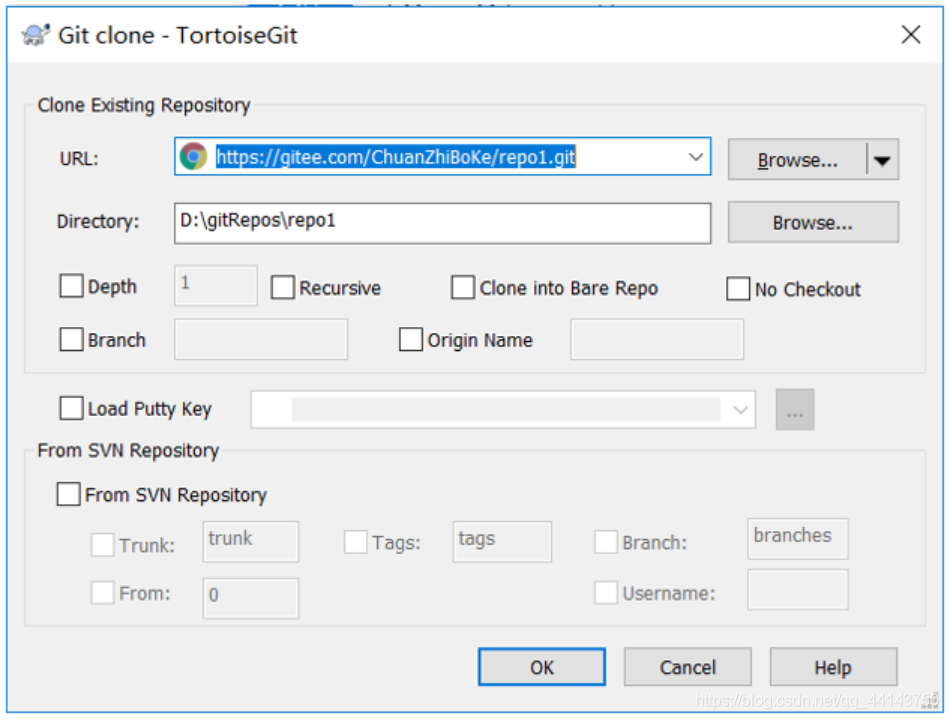Click the Cancel button
This screenshot has width=949, height=719.
coord(688,667)
